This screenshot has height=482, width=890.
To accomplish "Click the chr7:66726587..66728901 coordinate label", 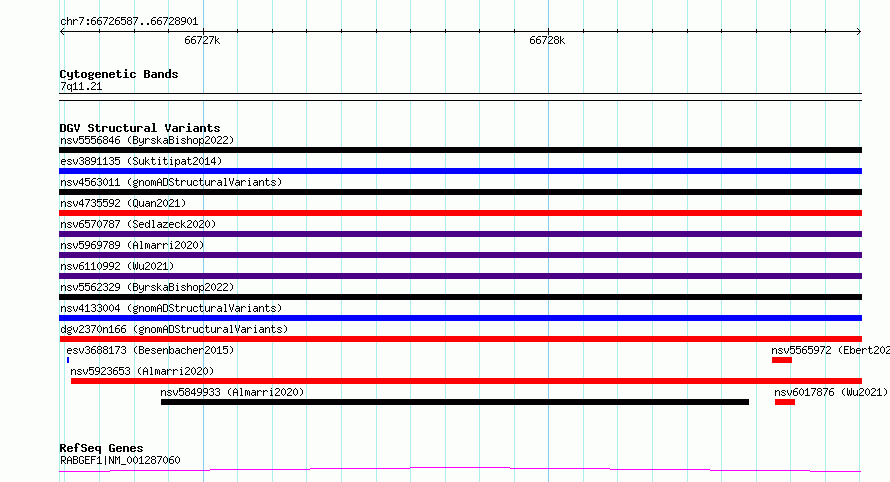I will coord(129,22).
